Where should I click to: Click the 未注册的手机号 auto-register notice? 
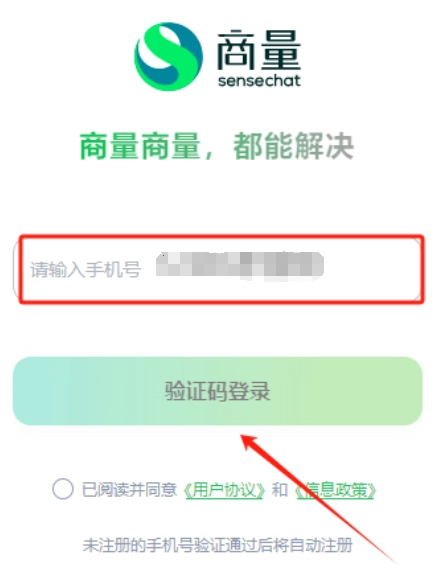click(x=217, y=545)
